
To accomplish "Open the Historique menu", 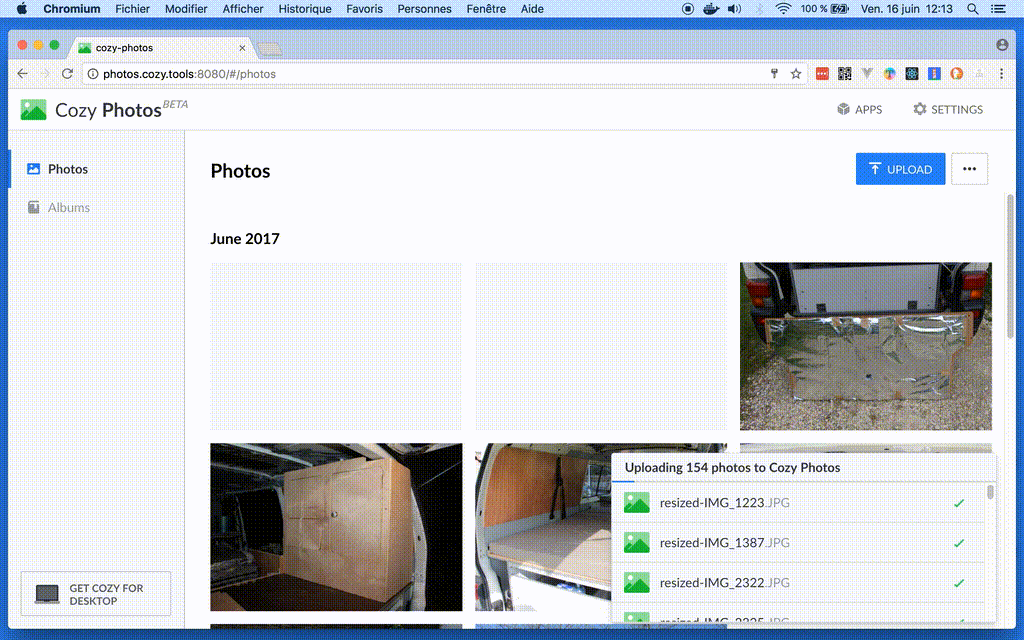I will pos(305,8).
